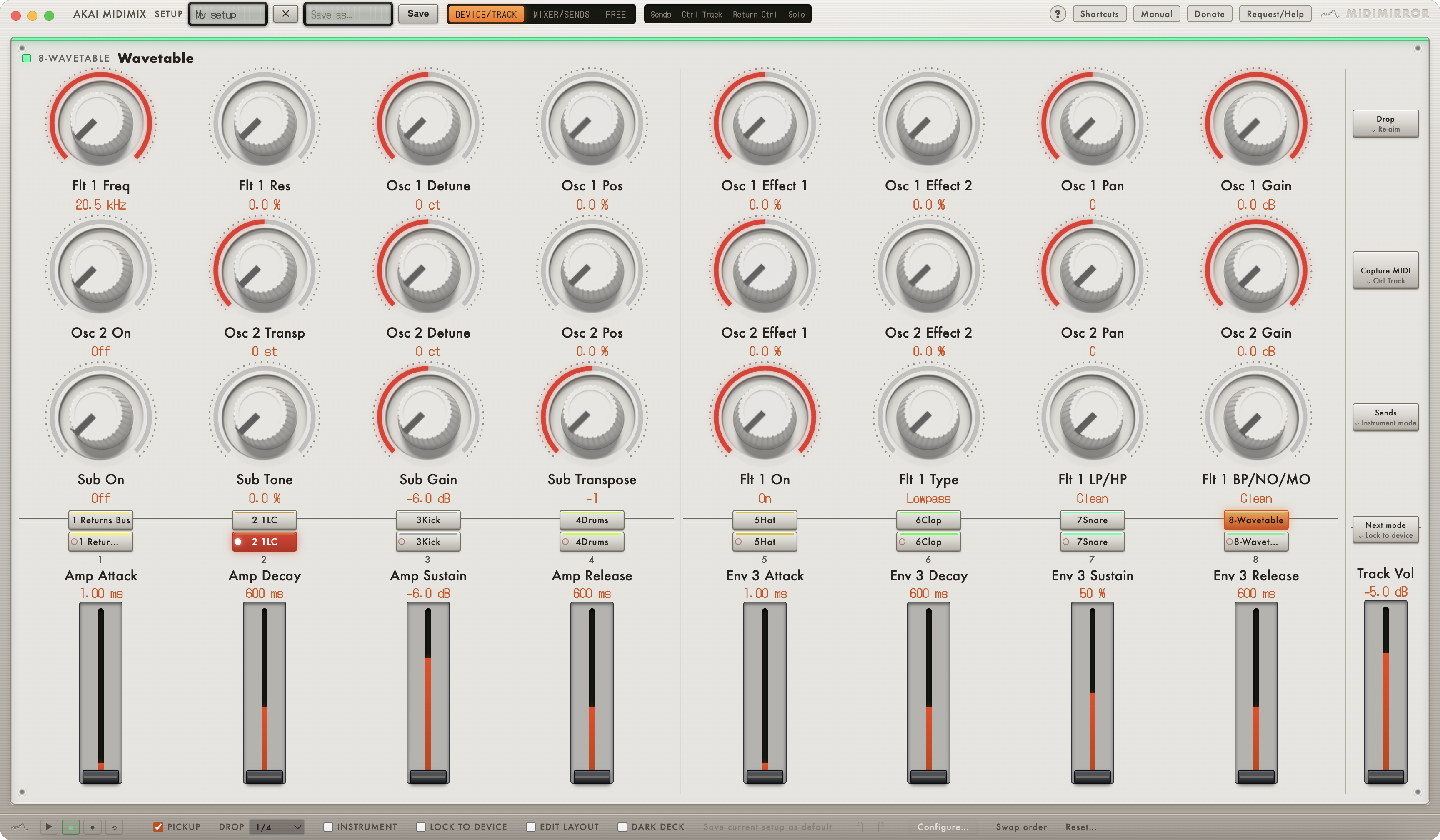Screen dimensions: 1440x840
Task: Clear the setup name with X button
Action: pos(285,14)
